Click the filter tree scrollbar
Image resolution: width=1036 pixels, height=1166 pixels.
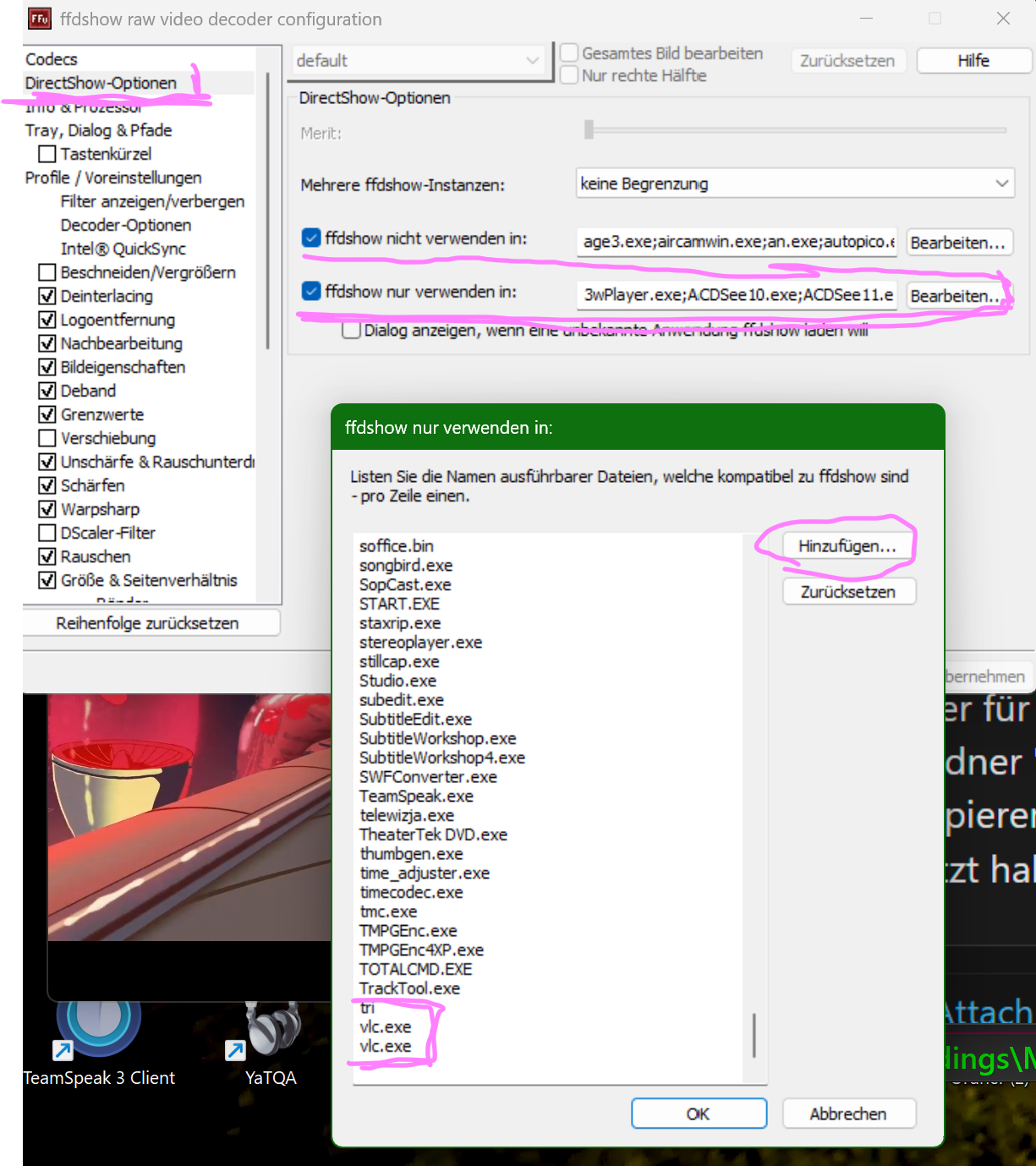(x=268, y=211)
